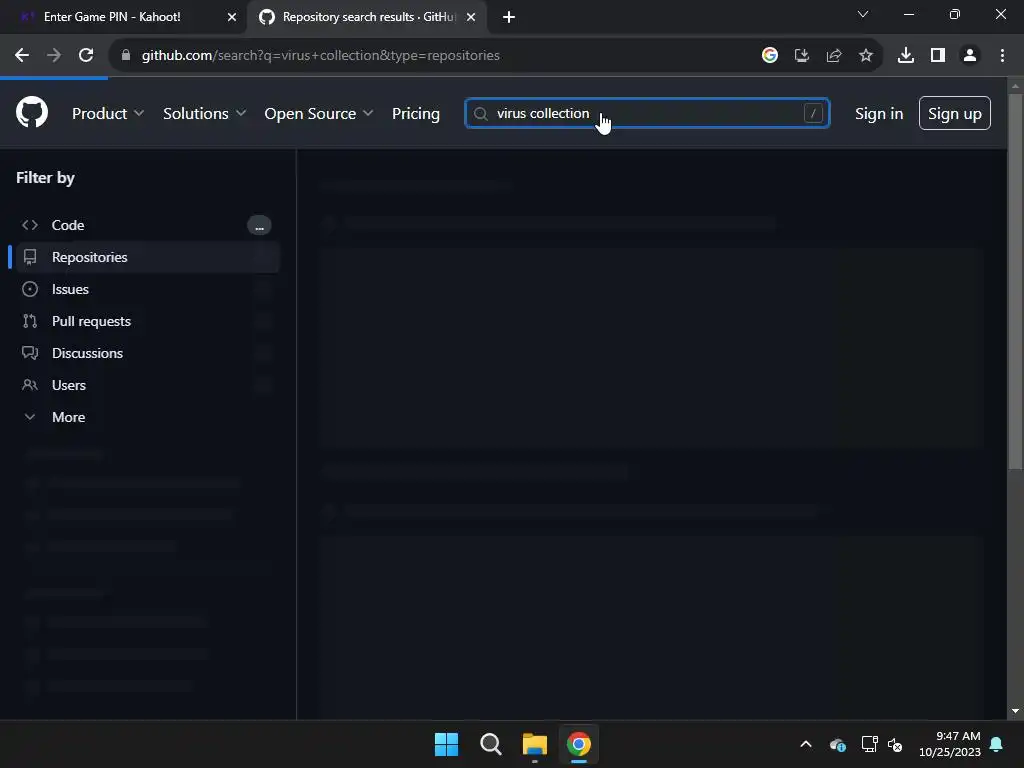Reload the page with the refresh icon
Image resolution: width=1024 pixels, height=768 pixels.
tap(86, 56)
